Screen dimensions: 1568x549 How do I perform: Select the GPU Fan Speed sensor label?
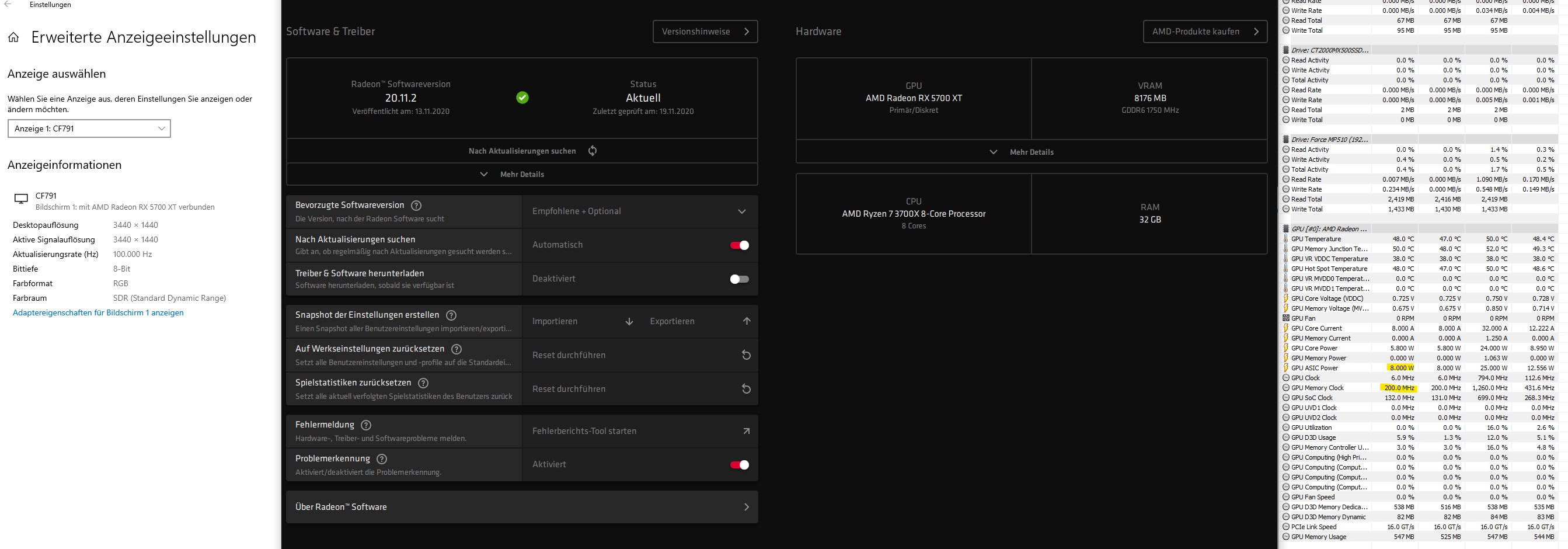1312,497
